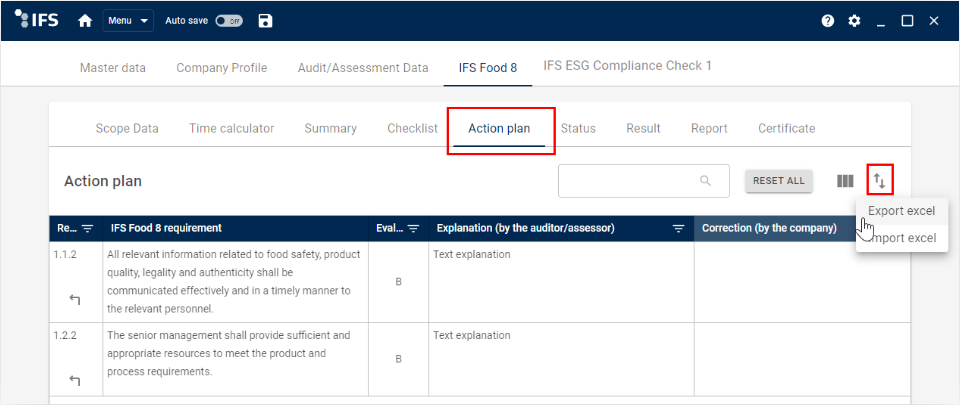This screenshot has width=960, height=405.
Task: Open the help question mark icon
Action: click(x=828, y=21)
